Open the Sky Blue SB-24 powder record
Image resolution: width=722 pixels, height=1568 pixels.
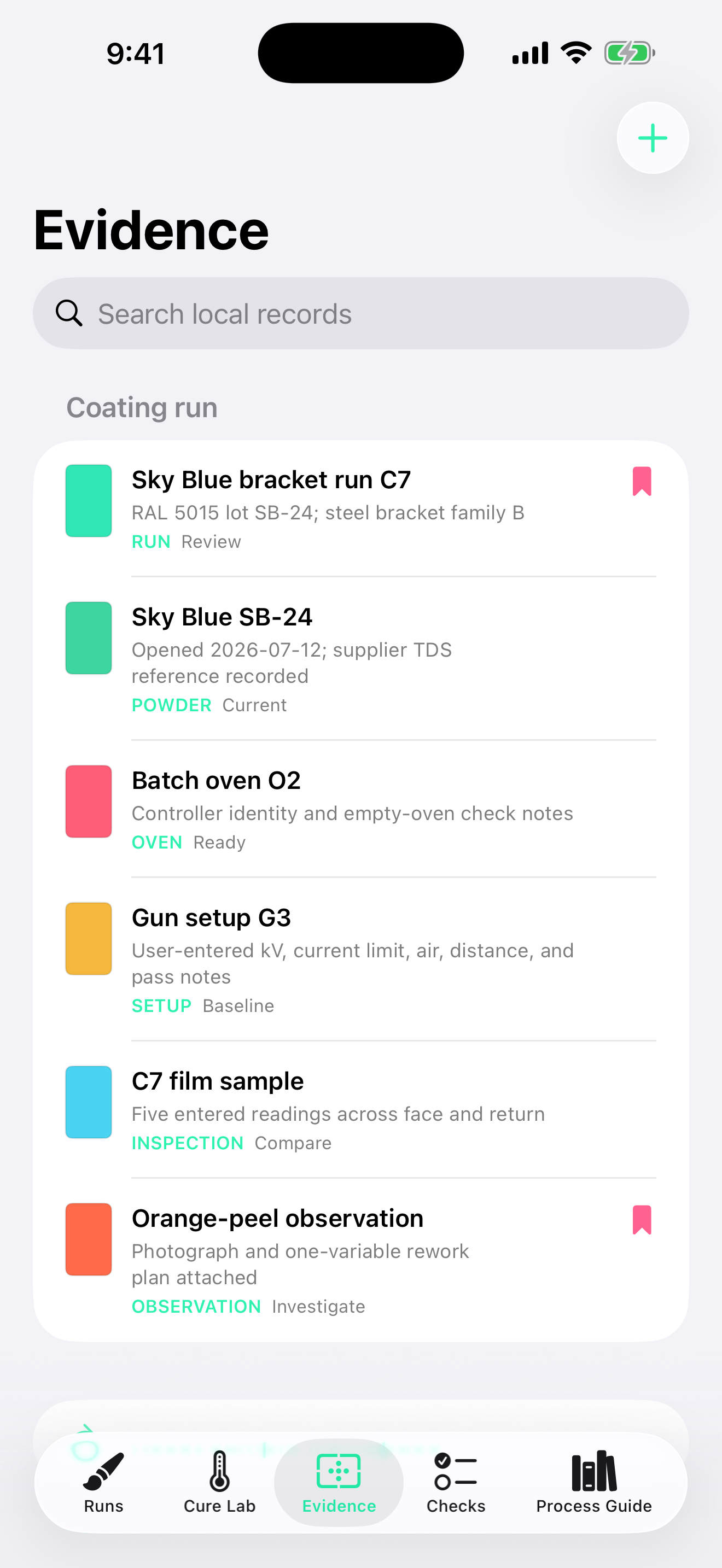click(361, 659)
